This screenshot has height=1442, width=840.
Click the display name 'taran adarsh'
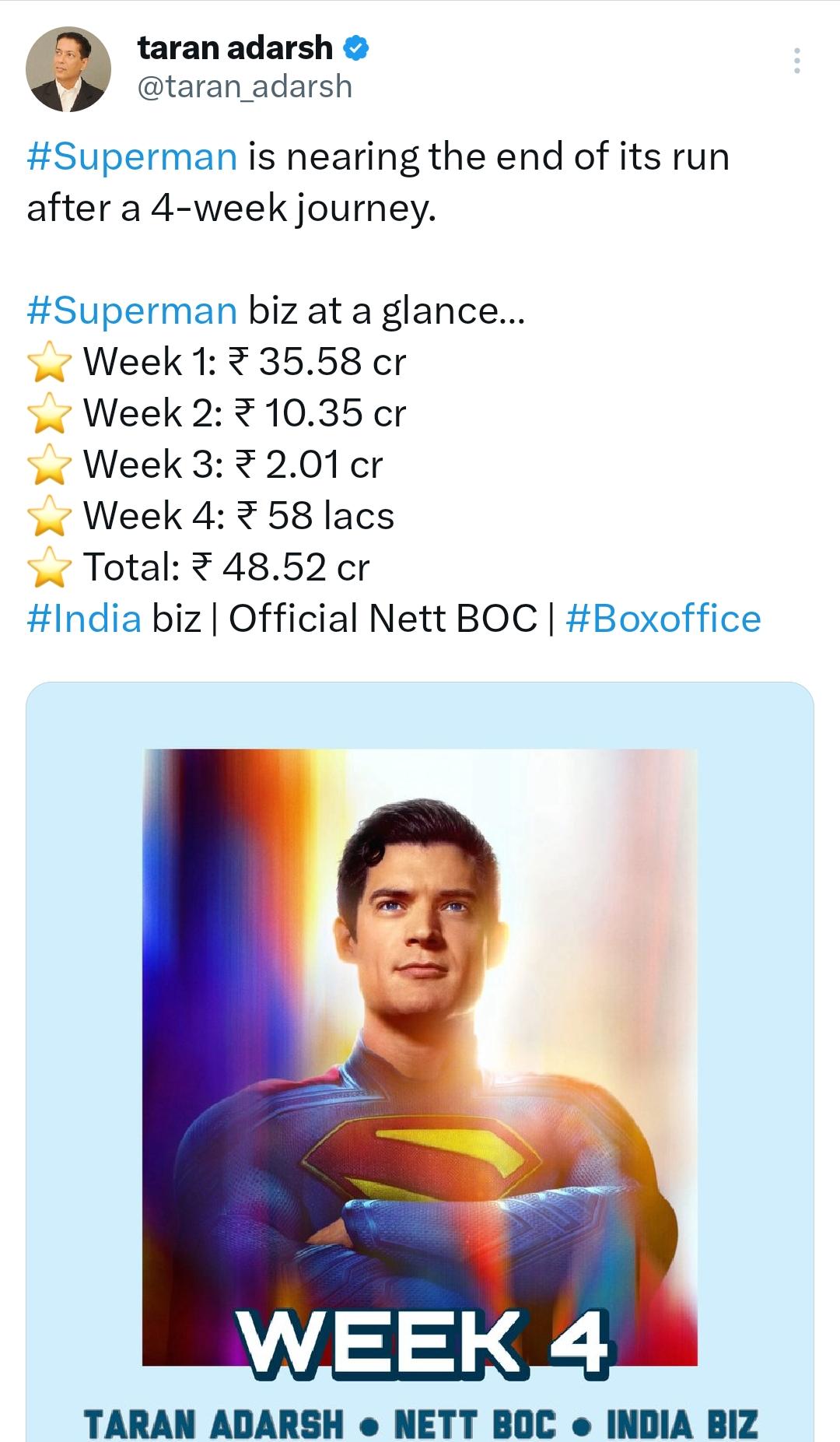tap(235, 48)
